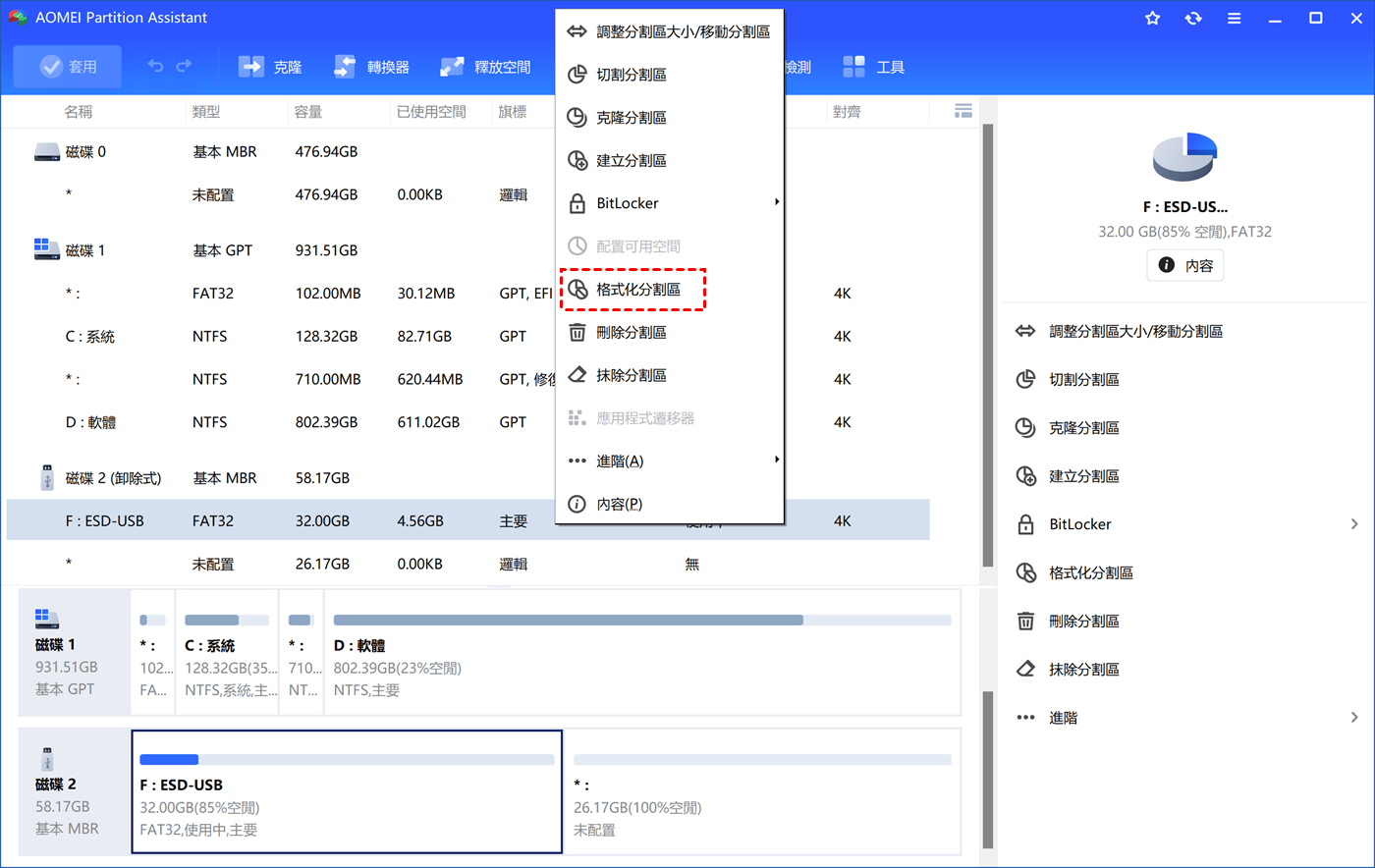Choose 建立分割區 in context menu
The width and height of the screenshot is (1375, 868).
tap(670, 160)
